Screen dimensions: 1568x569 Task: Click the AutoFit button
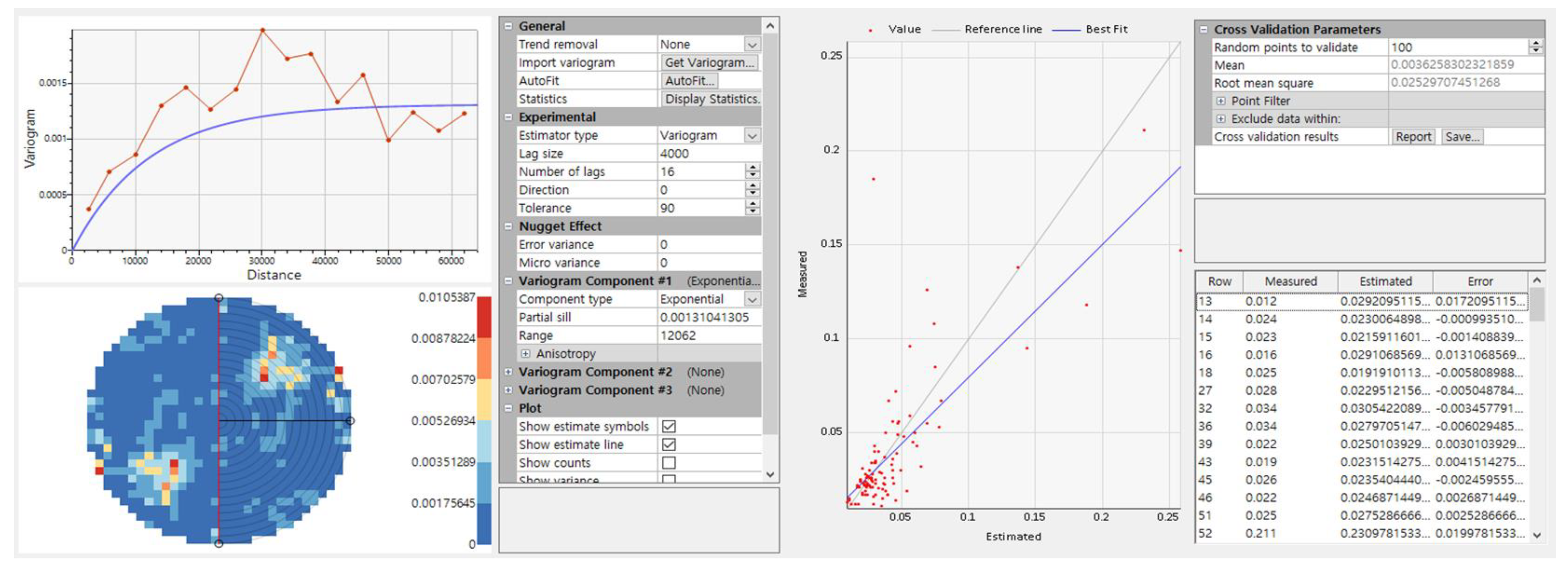689,80
